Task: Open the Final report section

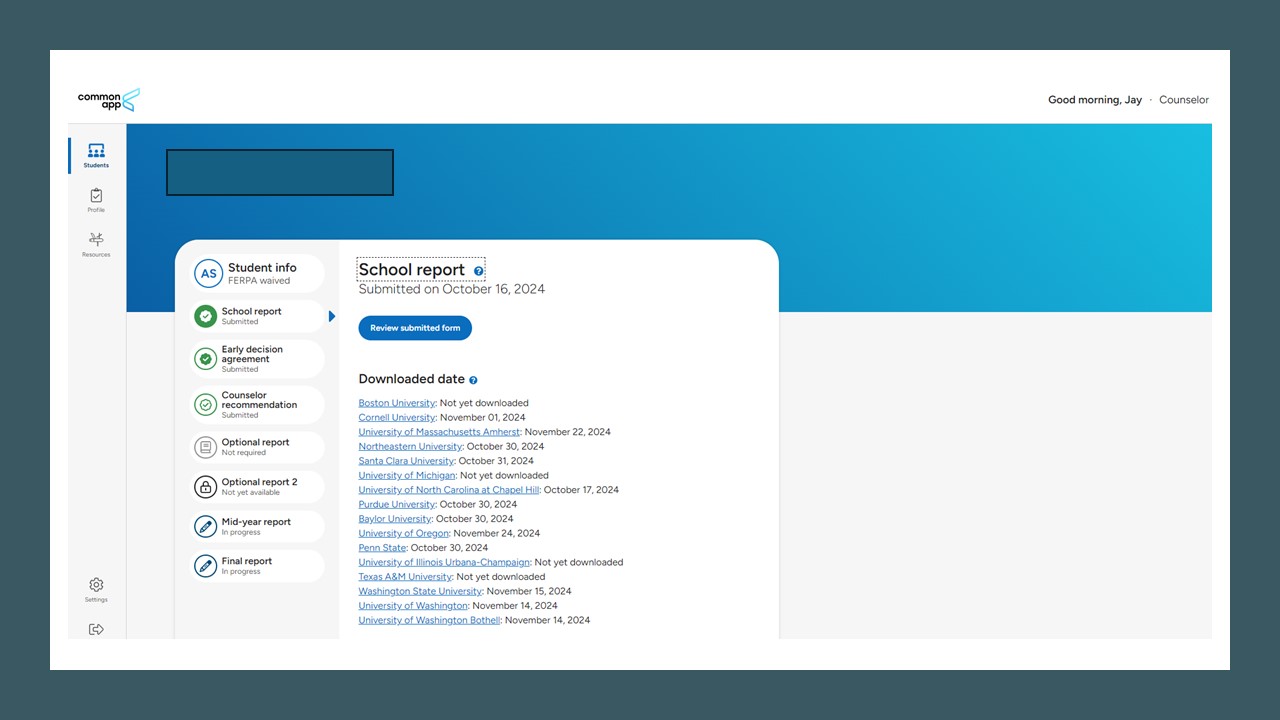Action: point(258,566)
